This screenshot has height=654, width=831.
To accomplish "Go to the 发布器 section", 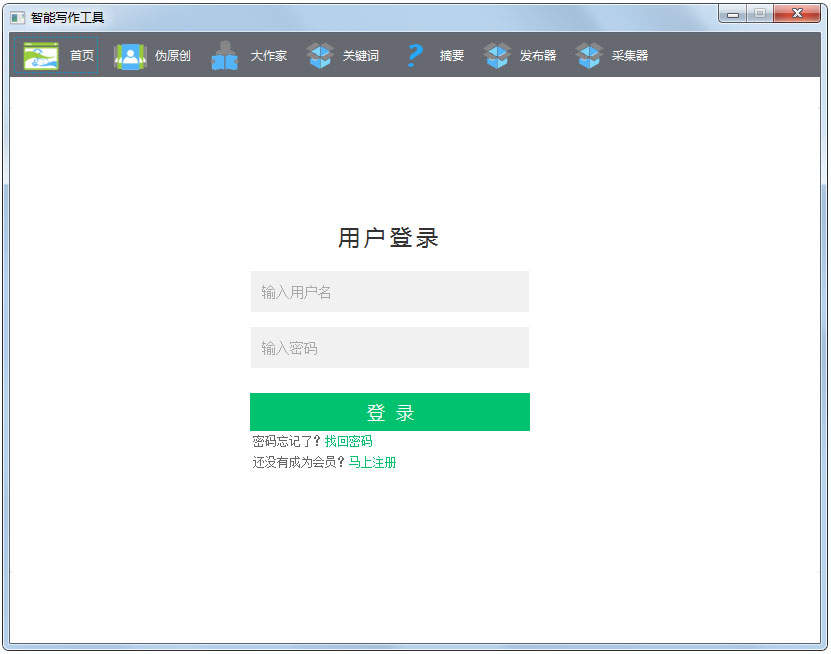I will pyautogui.click(x=537, y=56).
